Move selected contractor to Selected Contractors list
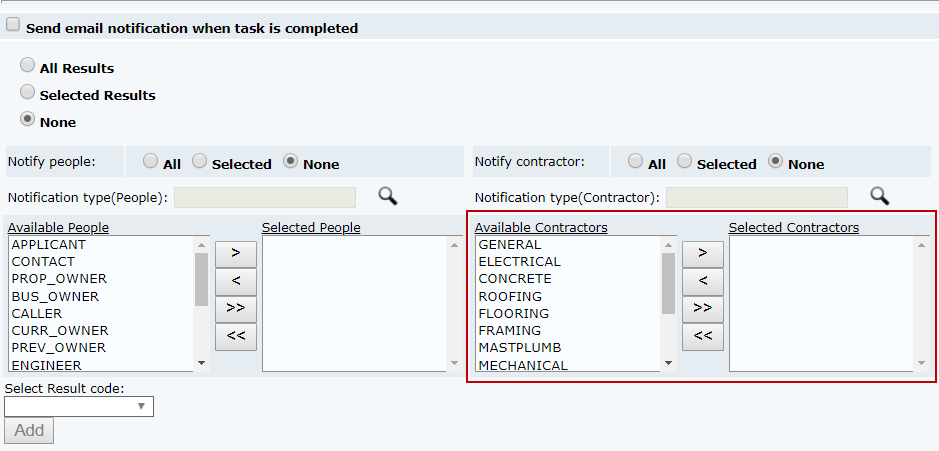Image resolution: width=939 pixels, height=451 pixels. 703,253
